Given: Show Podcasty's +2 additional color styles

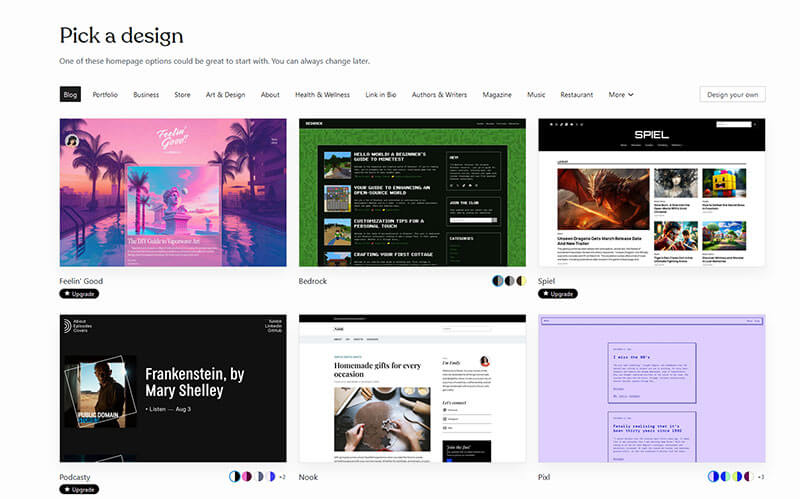Looking at the screenshot, I should pos(282,477).
